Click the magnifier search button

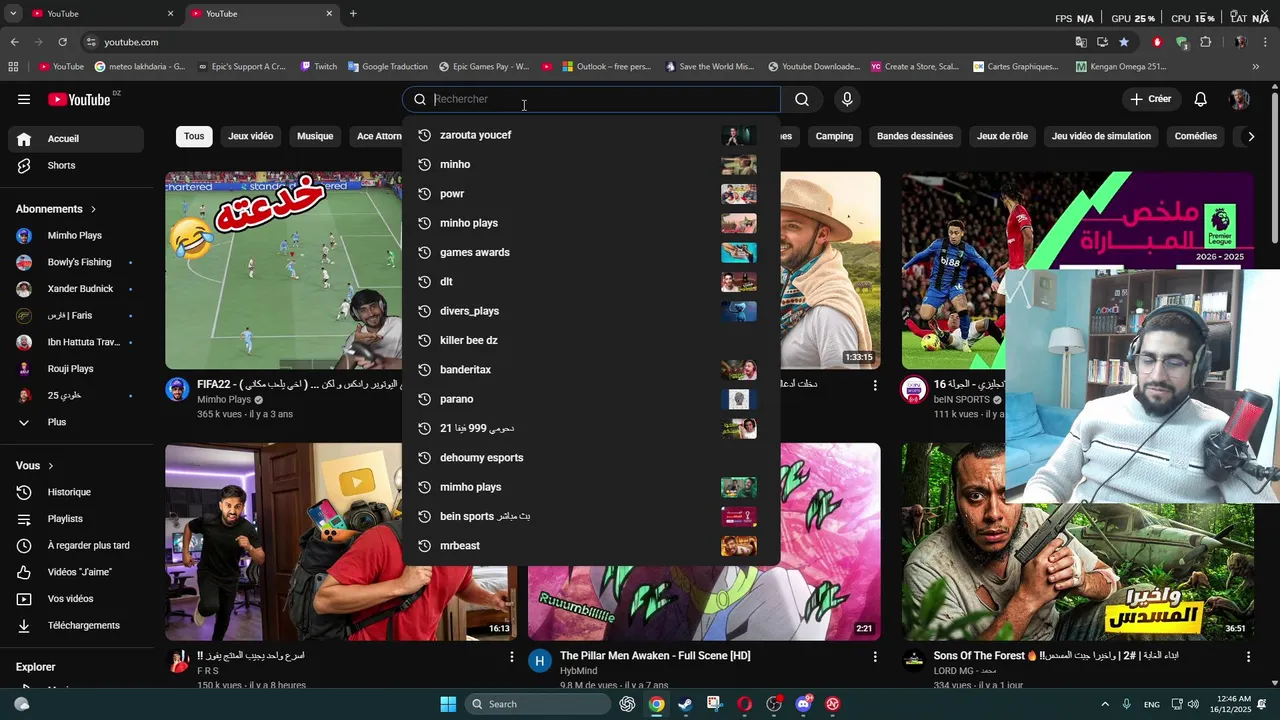802,99
